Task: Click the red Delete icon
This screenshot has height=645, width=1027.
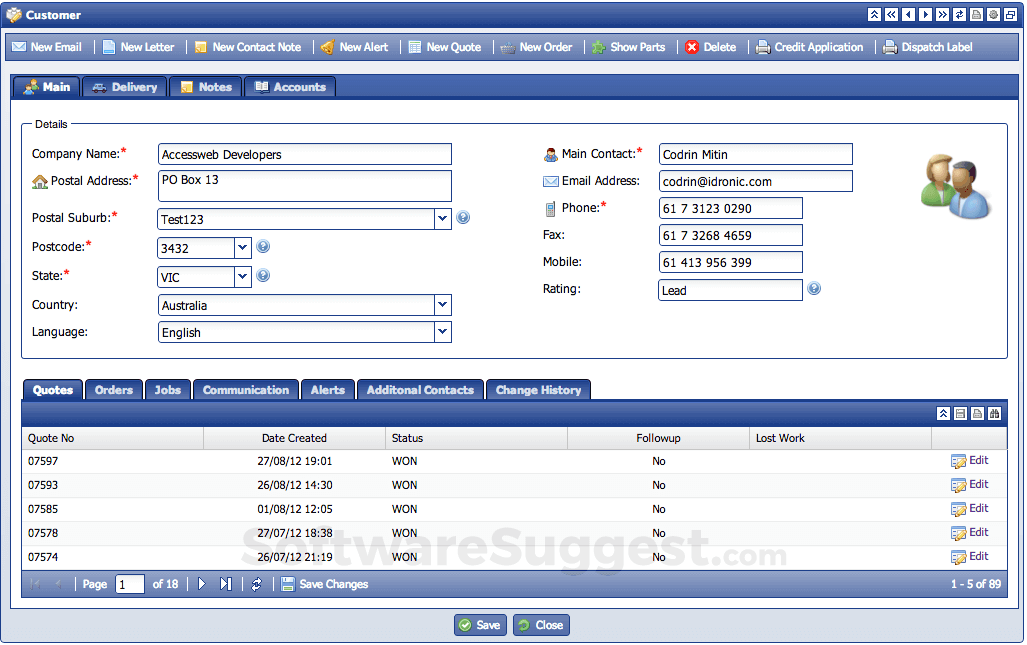Action: pos(692,47)
